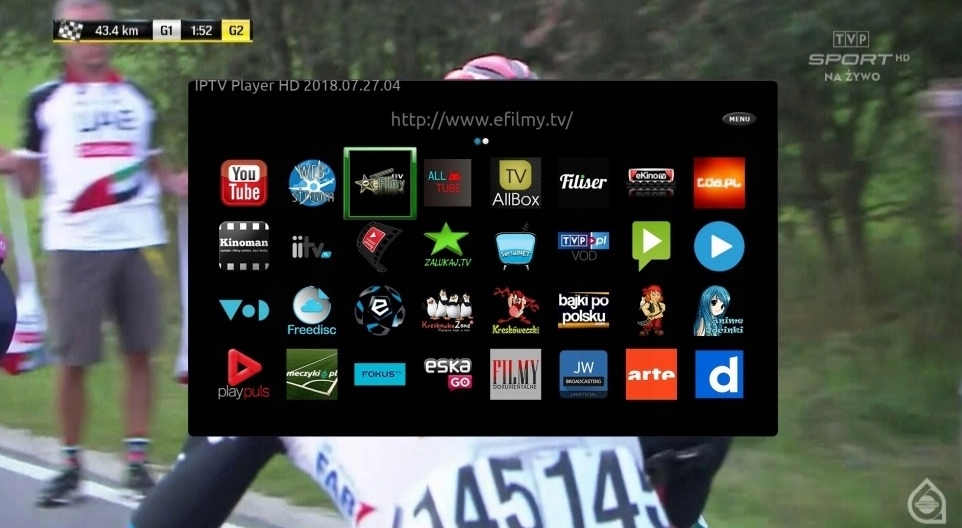962x528 pixels.
Task: Select the Web Stream icon
Action: point(312,182)
